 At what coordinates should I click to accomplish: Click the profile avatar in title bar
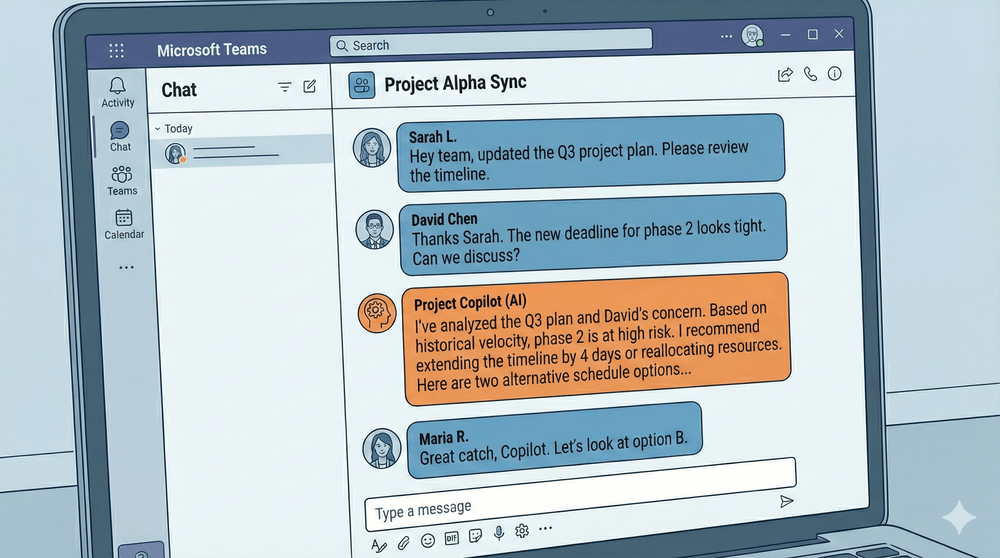pos(752,36)
